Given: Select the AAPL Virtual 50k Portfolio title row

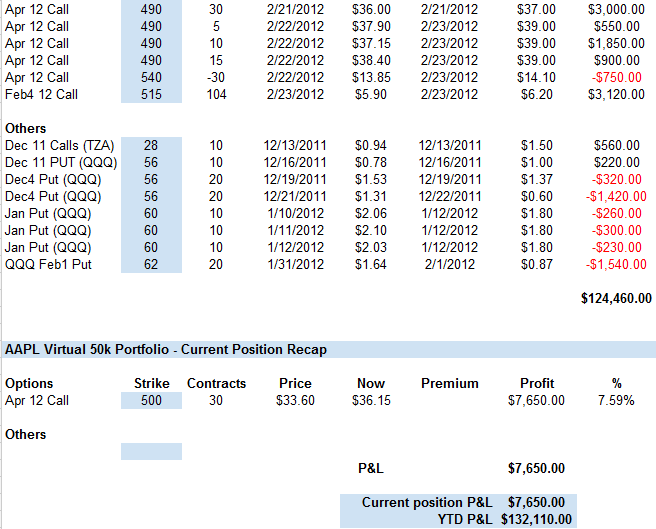Looking at the screenshot, I should pyautogui.click(x=165, y=349).
